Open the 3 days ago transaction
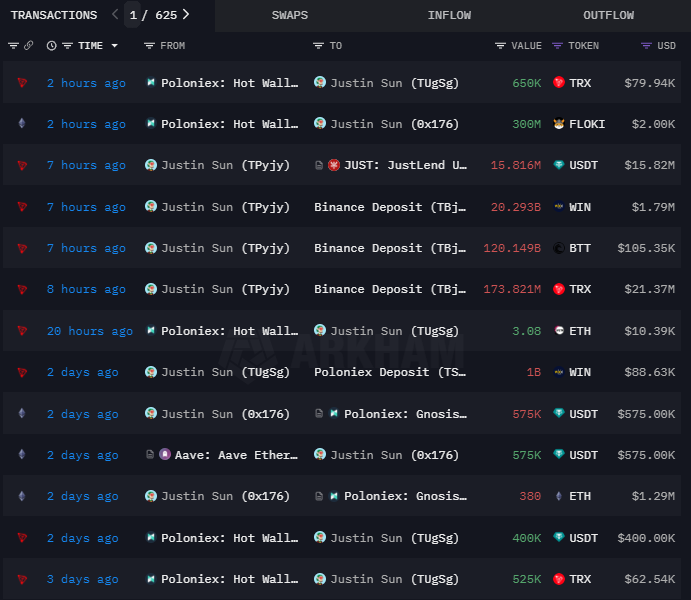Screen dimensions: 691x600 [x=83, y=579]
